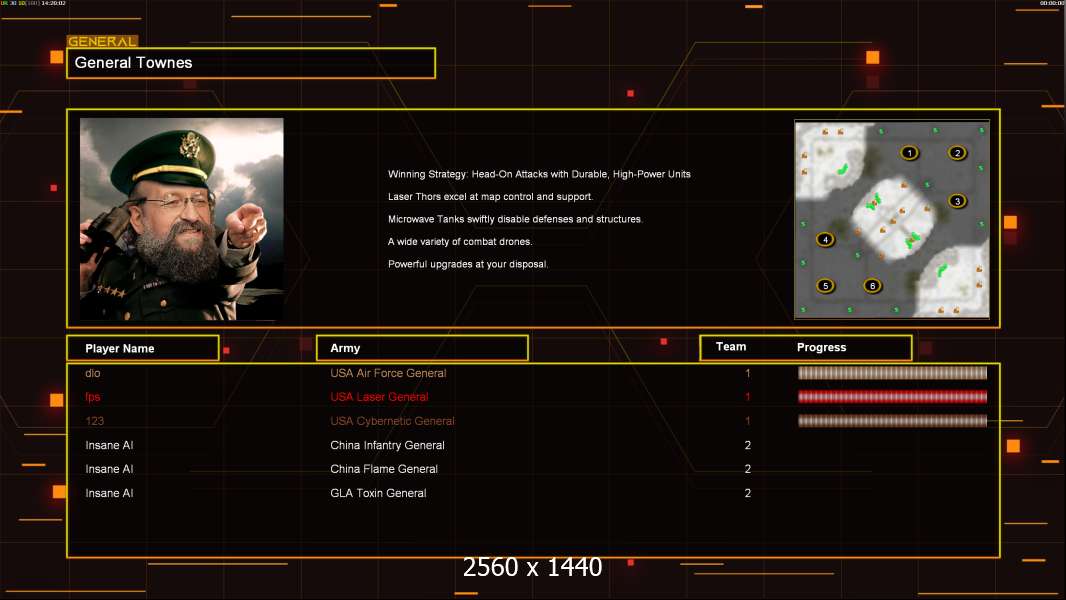The height and width of the screenshot is (600, 1066).
Task: Click start position marker 5 on minimap
Action: click(x=825, y=286)
